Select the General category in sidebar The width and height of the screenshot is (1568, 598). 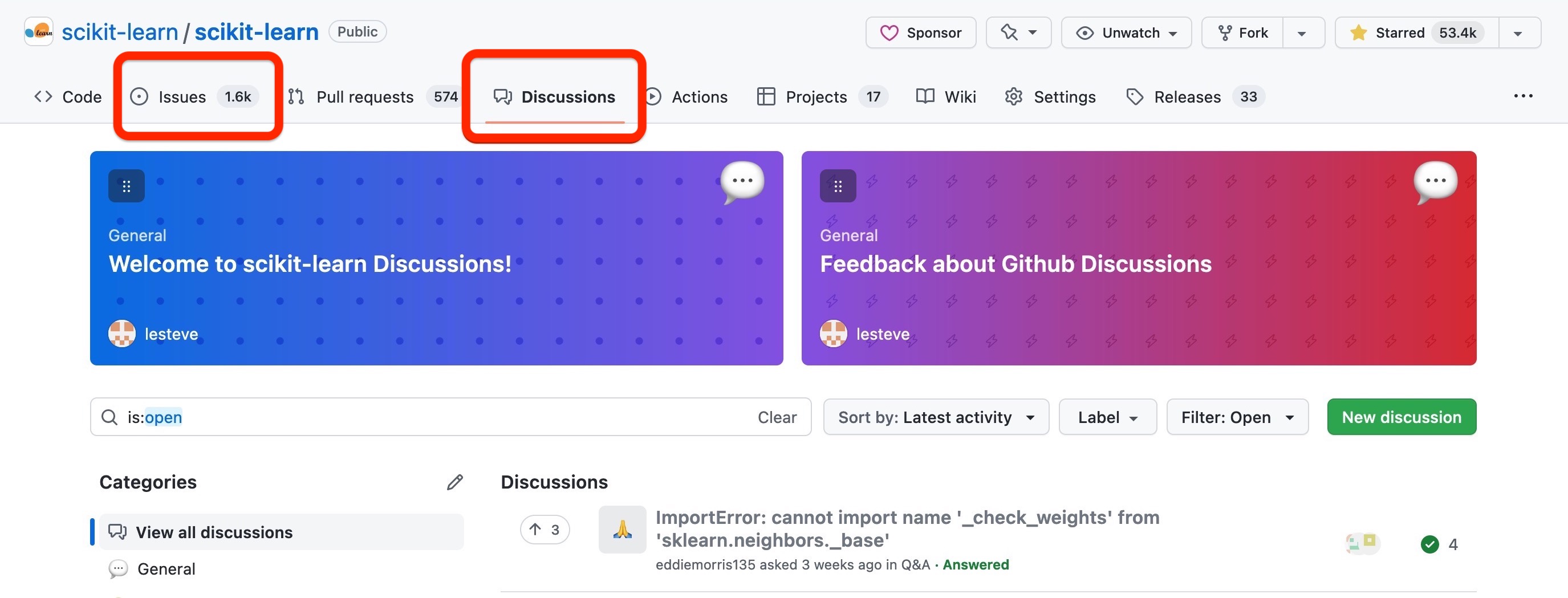coord(166,569)
